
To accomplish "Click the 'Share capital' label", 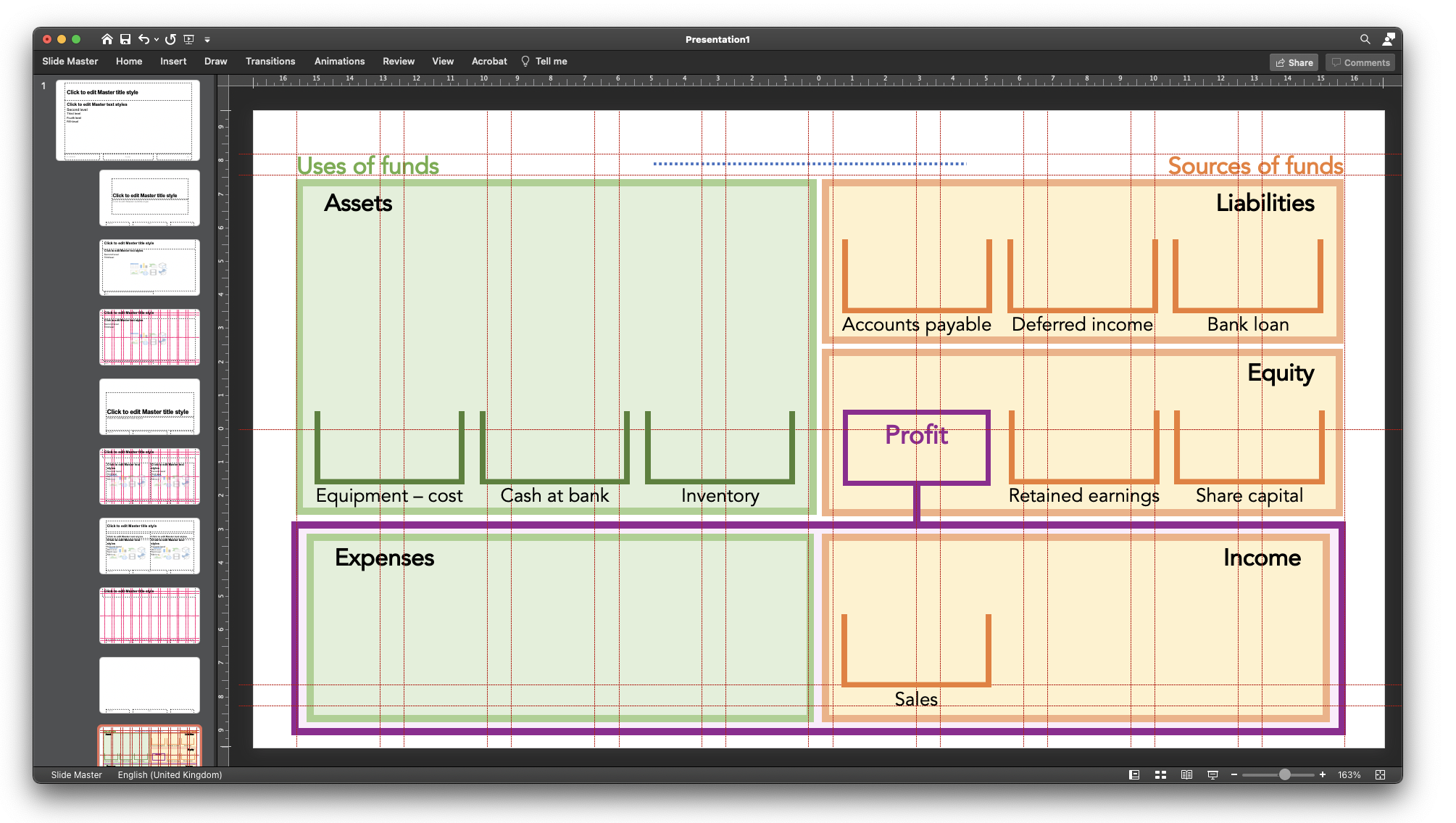I will click(x=1249, y=496).
